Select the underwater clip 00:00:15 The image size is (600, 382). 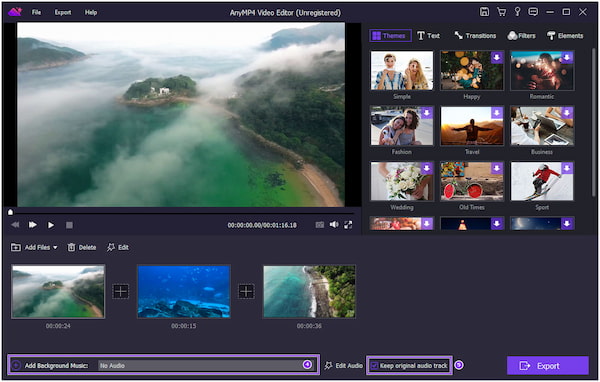[184, 292]
